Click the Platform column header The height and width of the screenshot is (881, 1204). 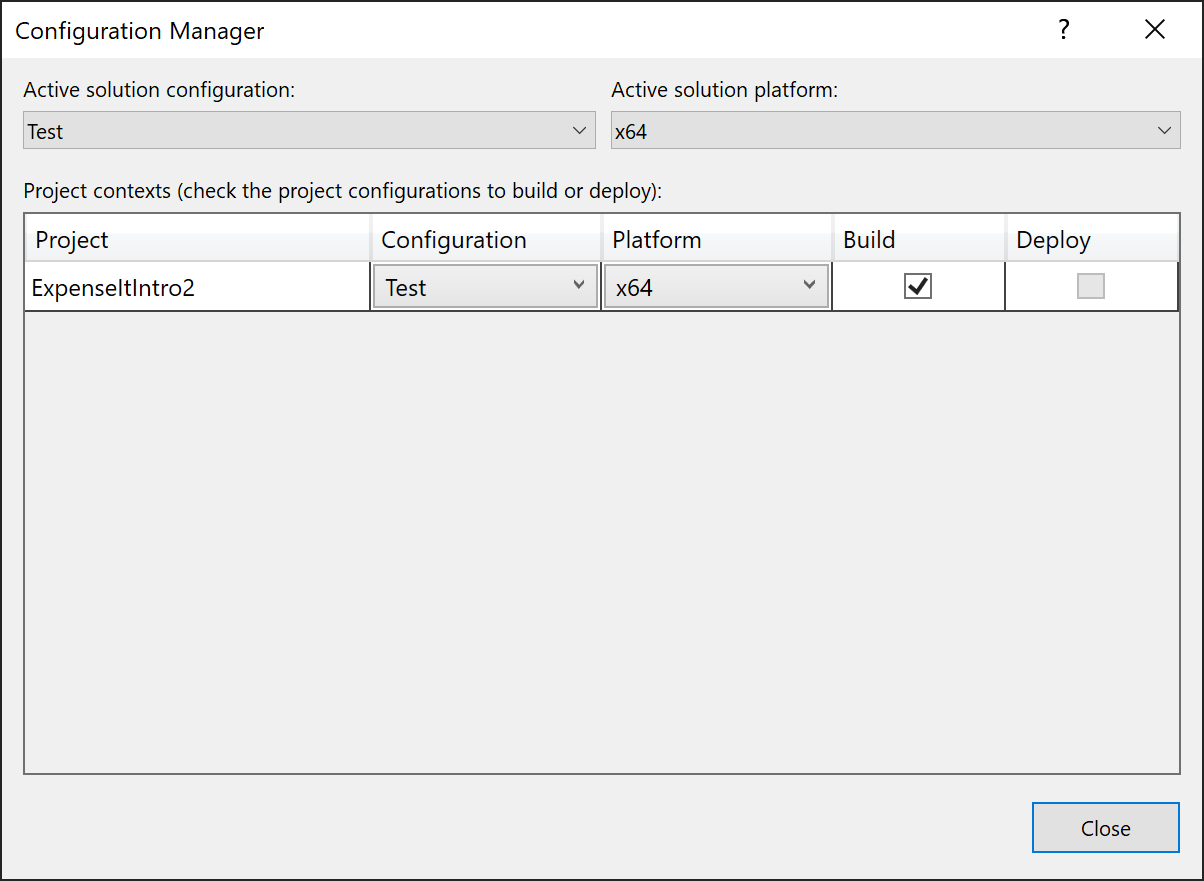tap(657, 240)
